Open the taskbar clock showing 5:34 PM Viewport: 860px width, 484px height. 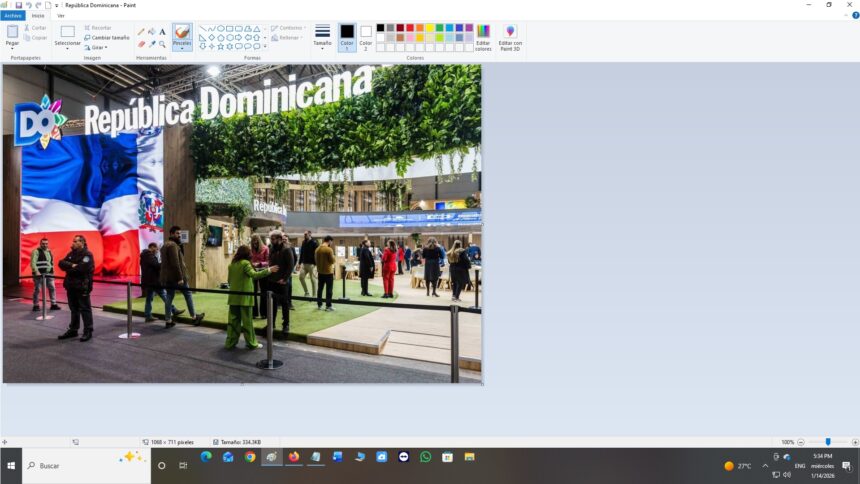(822, 466)
